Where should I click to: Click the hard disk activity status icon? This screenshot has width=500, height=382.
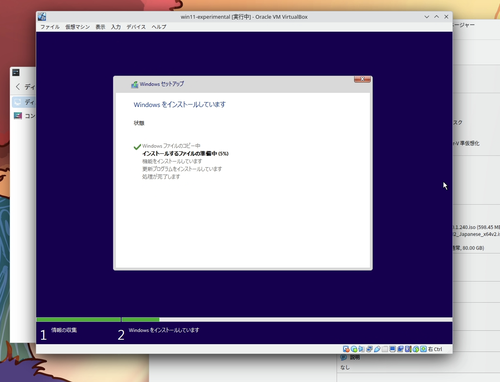pos(346,349)
